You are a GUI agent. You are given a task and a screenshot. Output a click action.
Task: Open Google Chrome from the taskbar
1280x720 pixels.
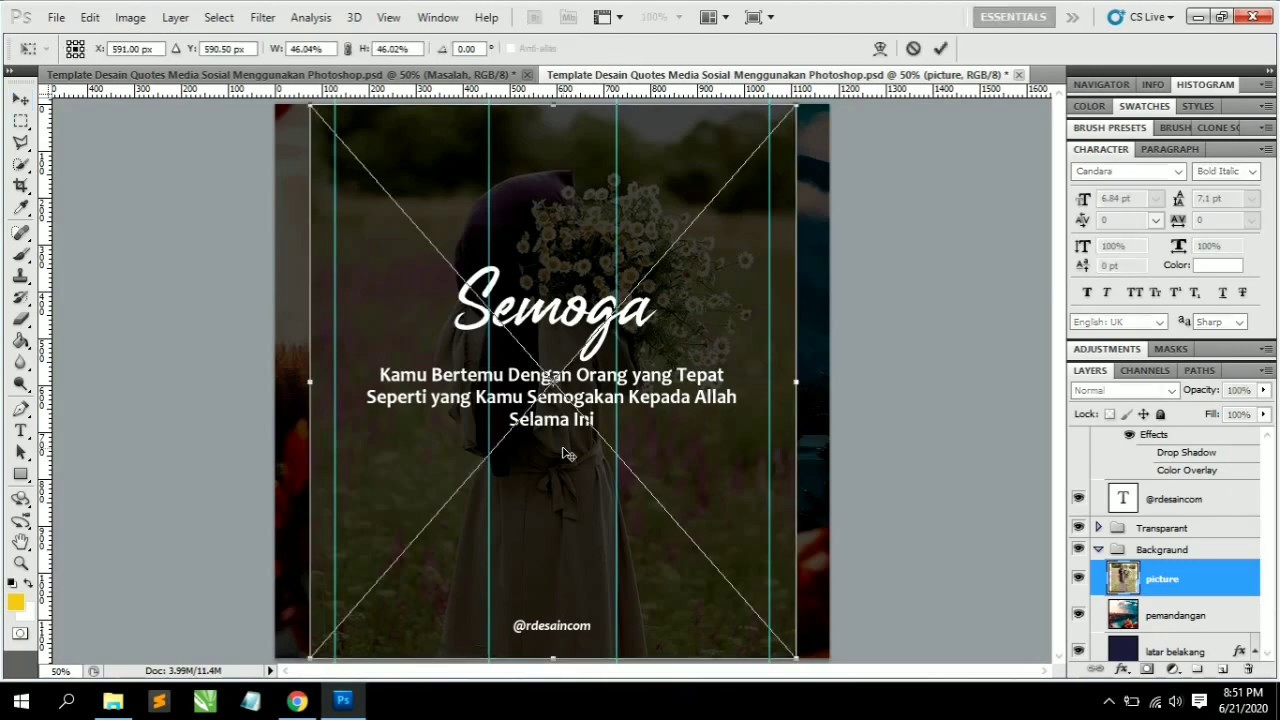coord(297,701)
